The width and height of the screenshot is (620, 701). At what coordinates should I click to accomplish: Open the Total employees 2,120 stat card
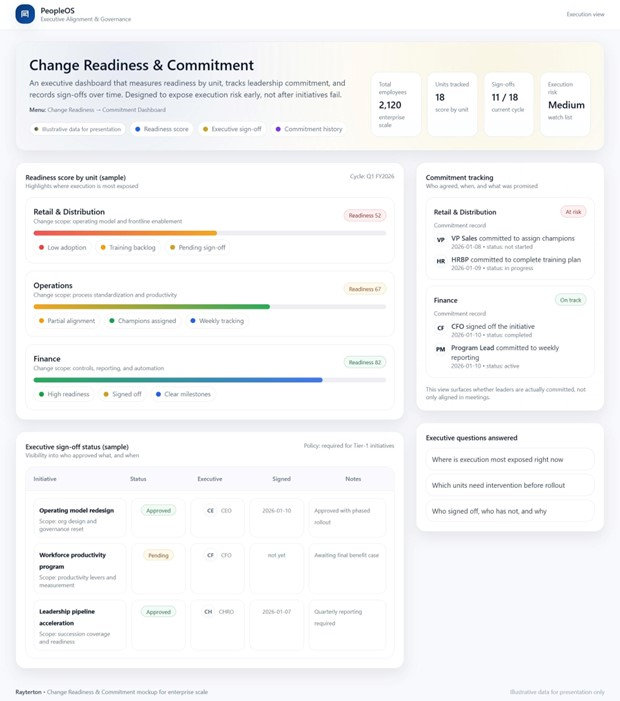(x=396, y=105)
